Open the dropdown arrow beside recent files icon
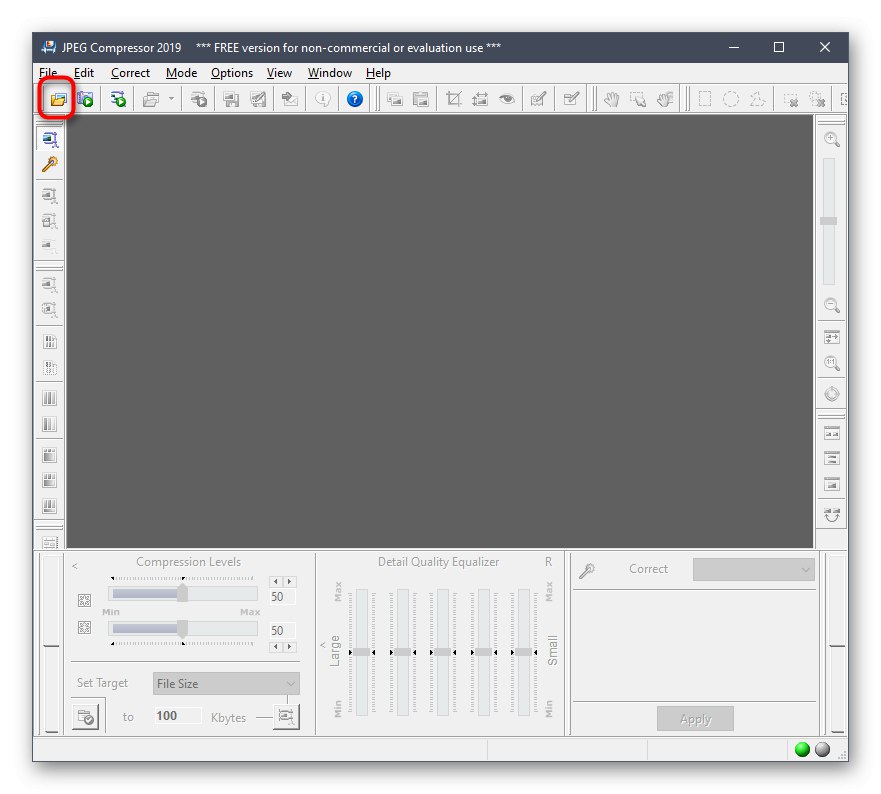The height and width of the screenshot is (794, 881). pos(171,99)
